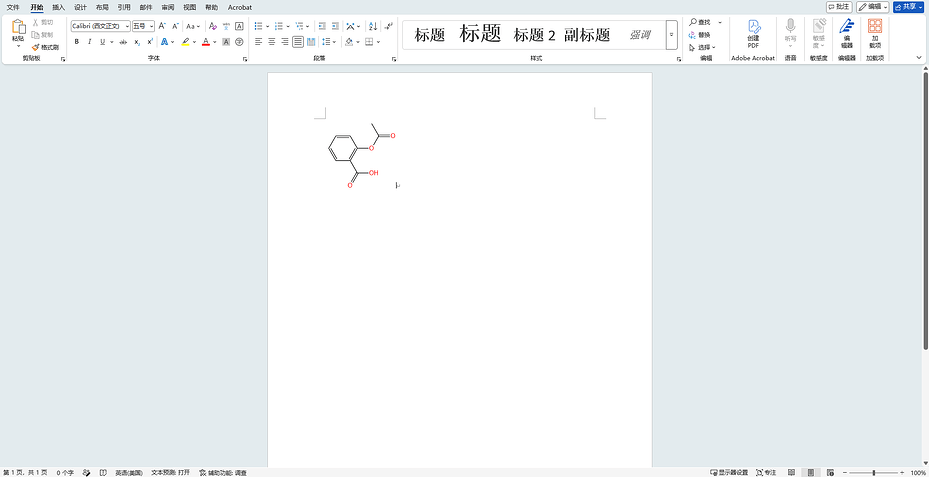The width and height of the screenshot is (929, 477).
Task: Click the Paste clipboard icon
Action: (18, 27)
